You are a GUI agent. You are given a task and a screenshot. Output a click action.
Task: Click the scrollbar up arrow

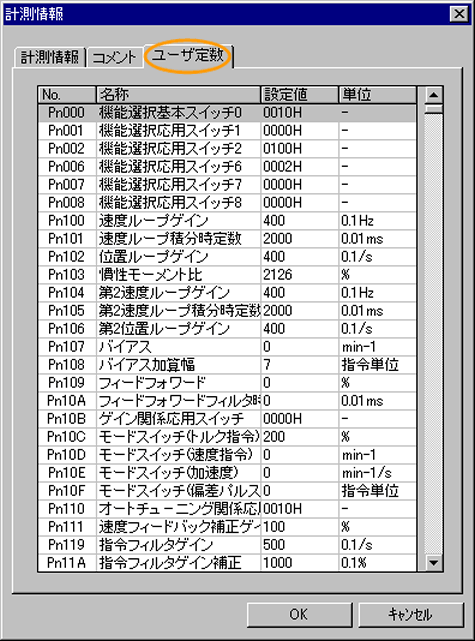click(x=433, y=95)
